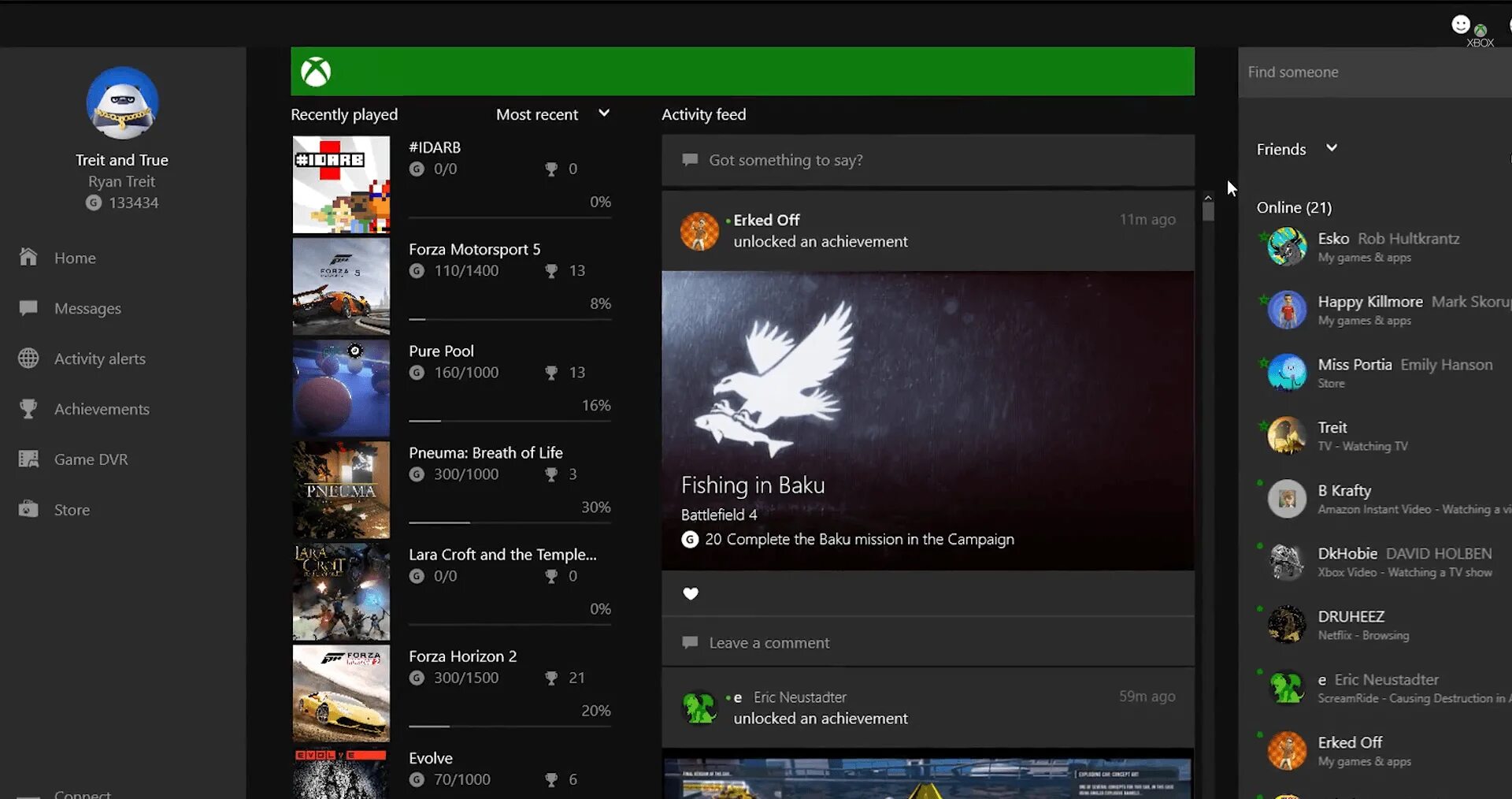This screenshot has width=1512, height=799.
Task: Click the DRUHEEZ friend name
Action: pyautogui.click(x=1351, y=616)
